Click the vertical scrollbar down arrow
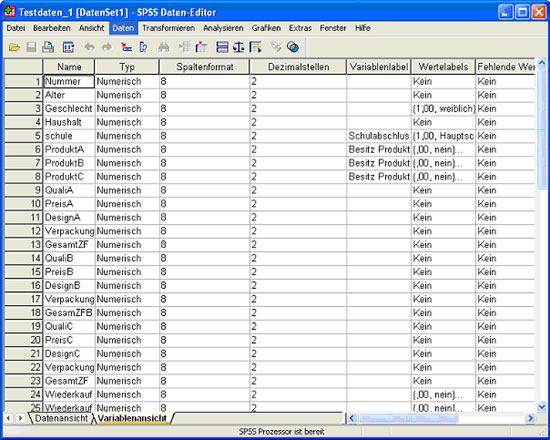The width and height of the screenshot is (550, 440). coord(542,407)
